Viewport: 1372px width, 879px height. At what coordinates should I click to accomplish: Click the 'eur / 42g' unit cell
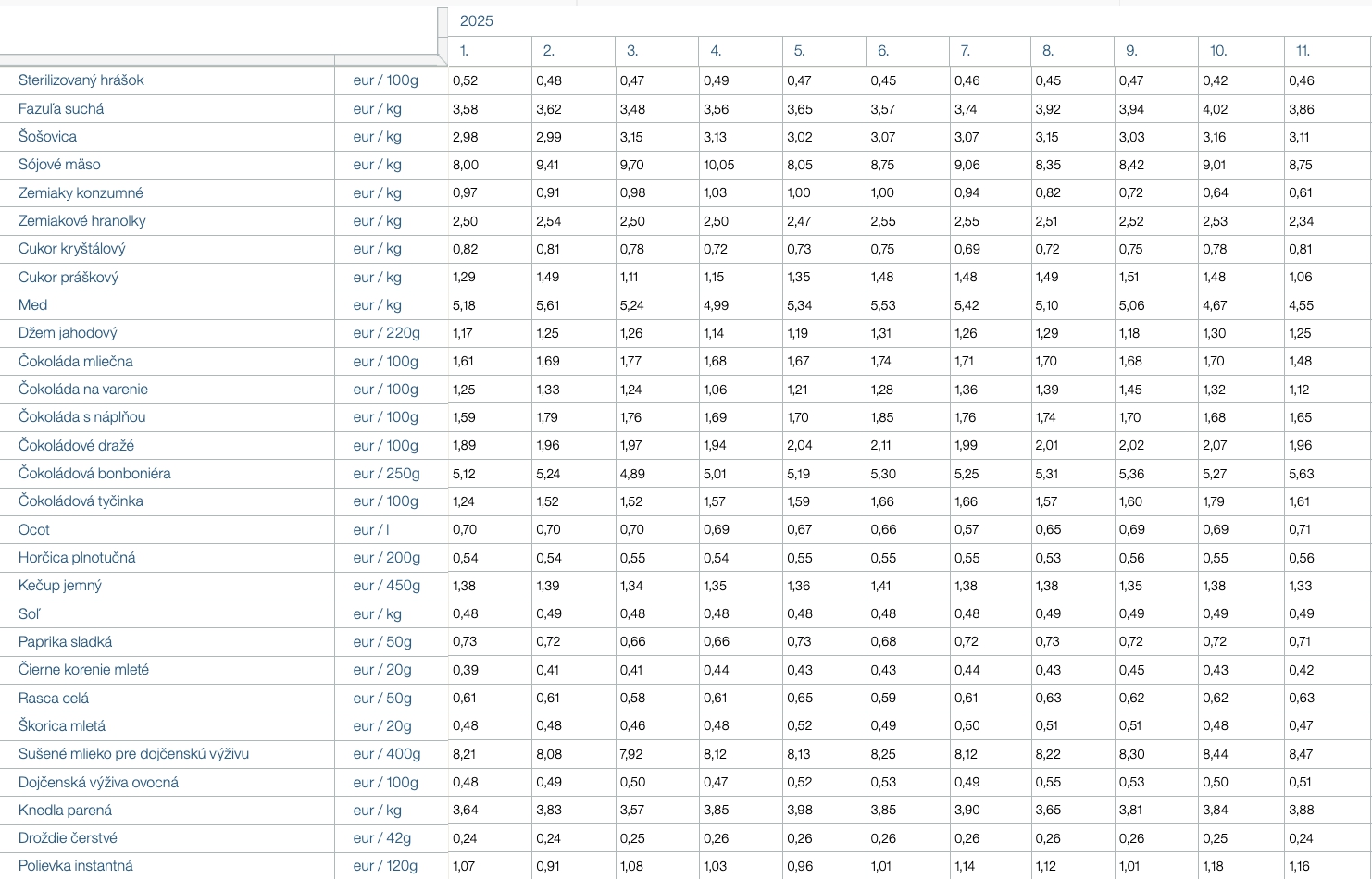click(382, 838)
